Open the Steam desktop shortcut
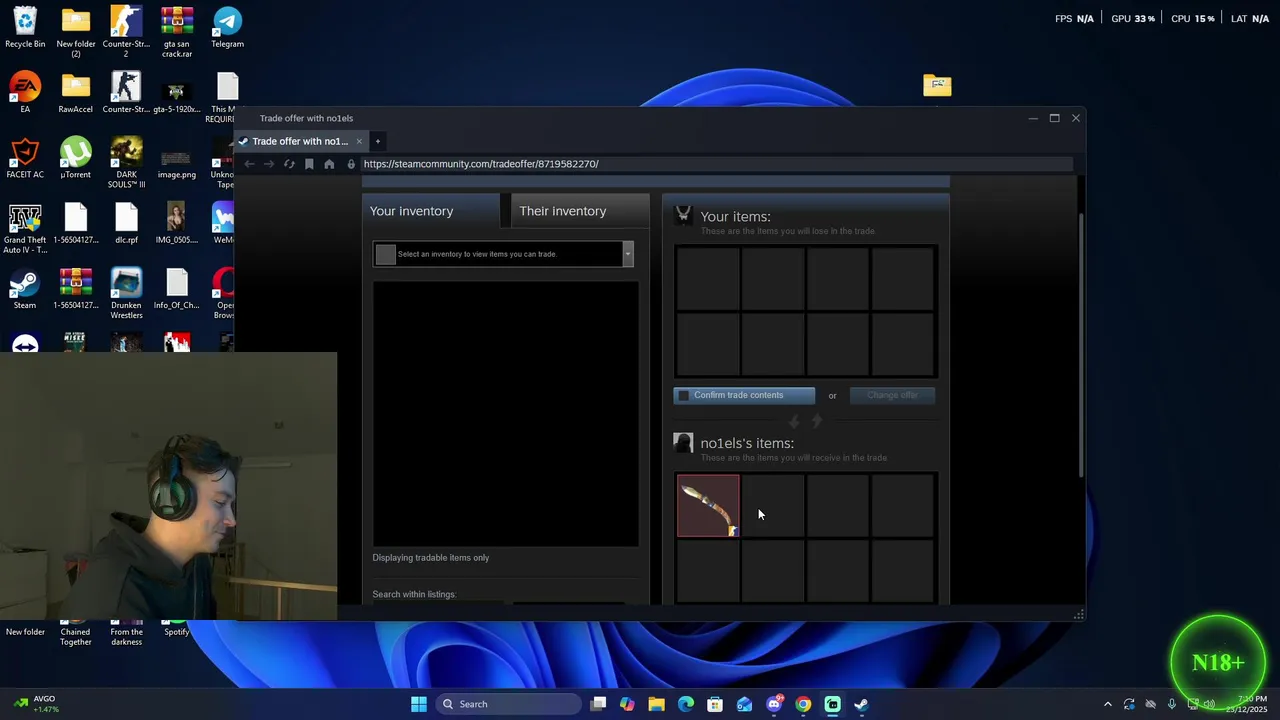Image resolution: width=1280 pixels, height=720 pixels. [x=25, y=289]
